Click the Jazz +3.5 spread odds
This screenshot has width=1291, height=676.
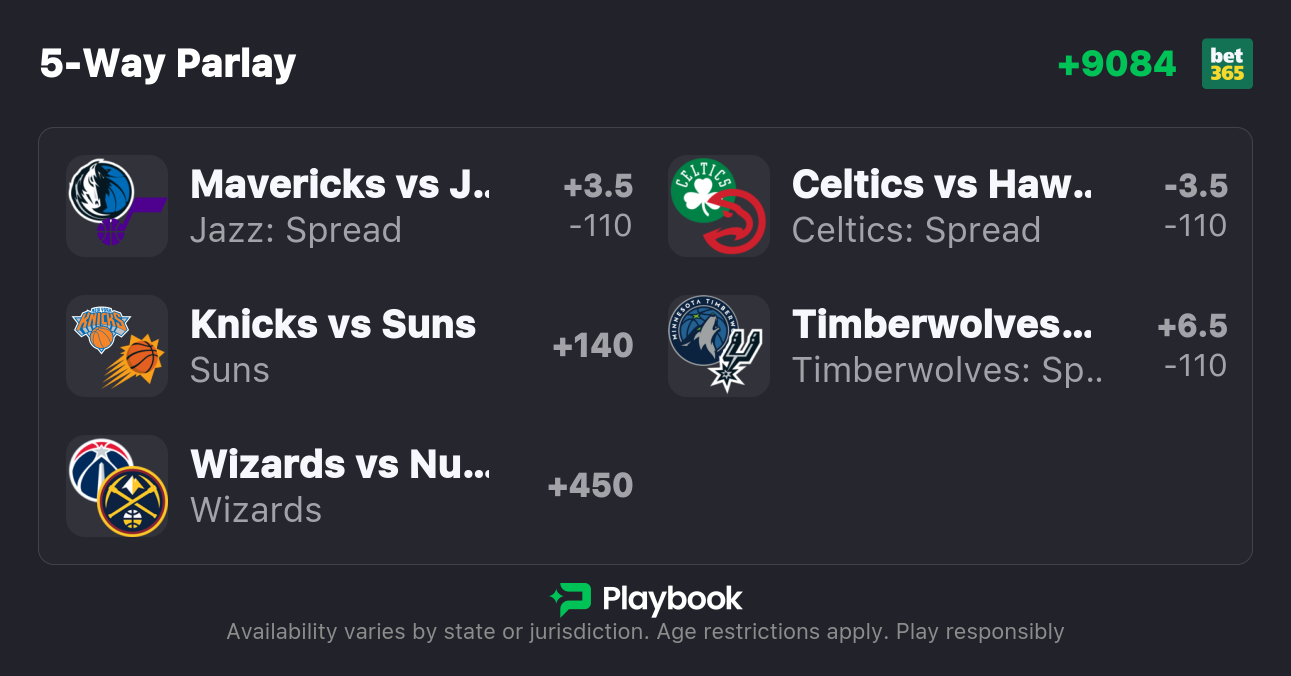coord(598,186)
